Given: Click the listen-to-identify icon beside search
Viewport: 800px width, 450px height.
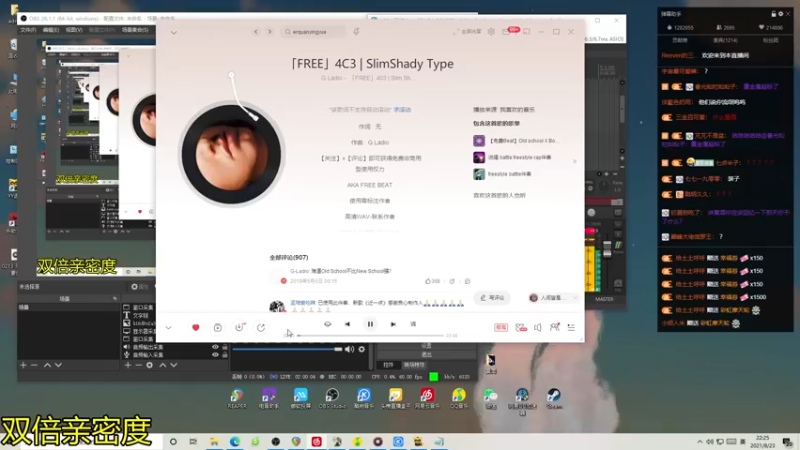Looking at the screenshot, I should [356, 32].
